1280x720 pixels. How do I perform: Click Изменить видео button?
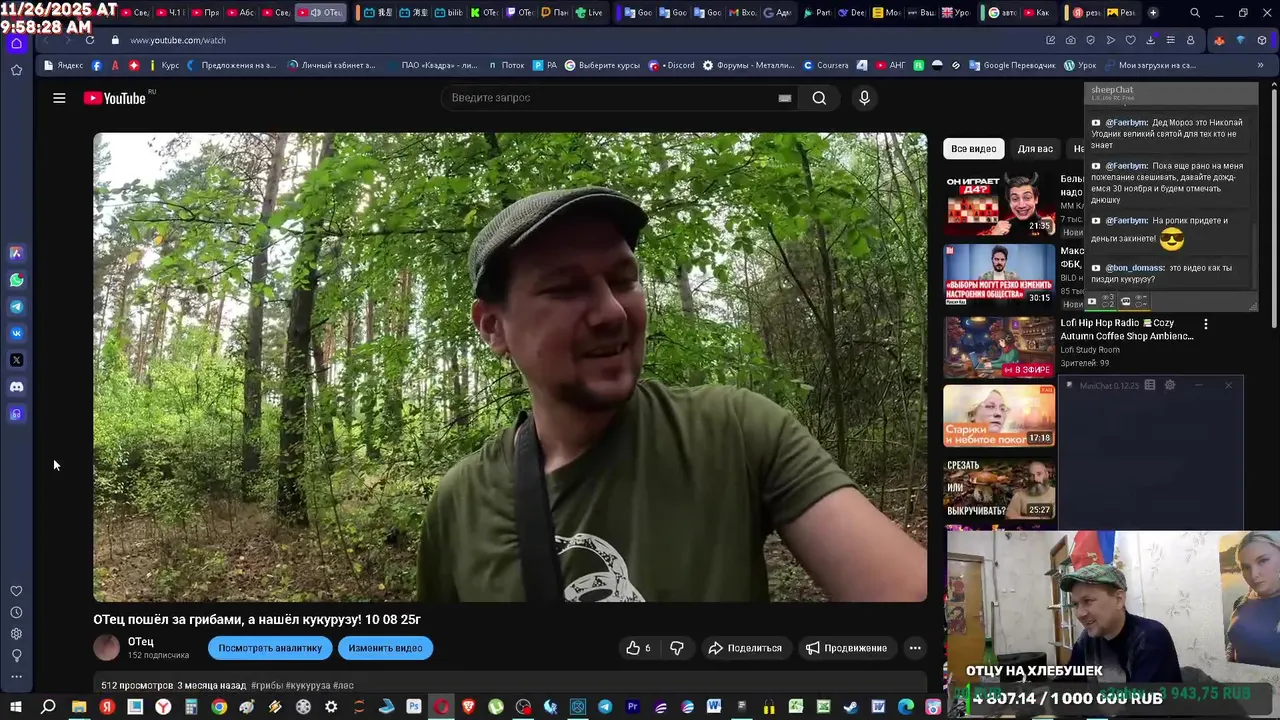(385, 648)
